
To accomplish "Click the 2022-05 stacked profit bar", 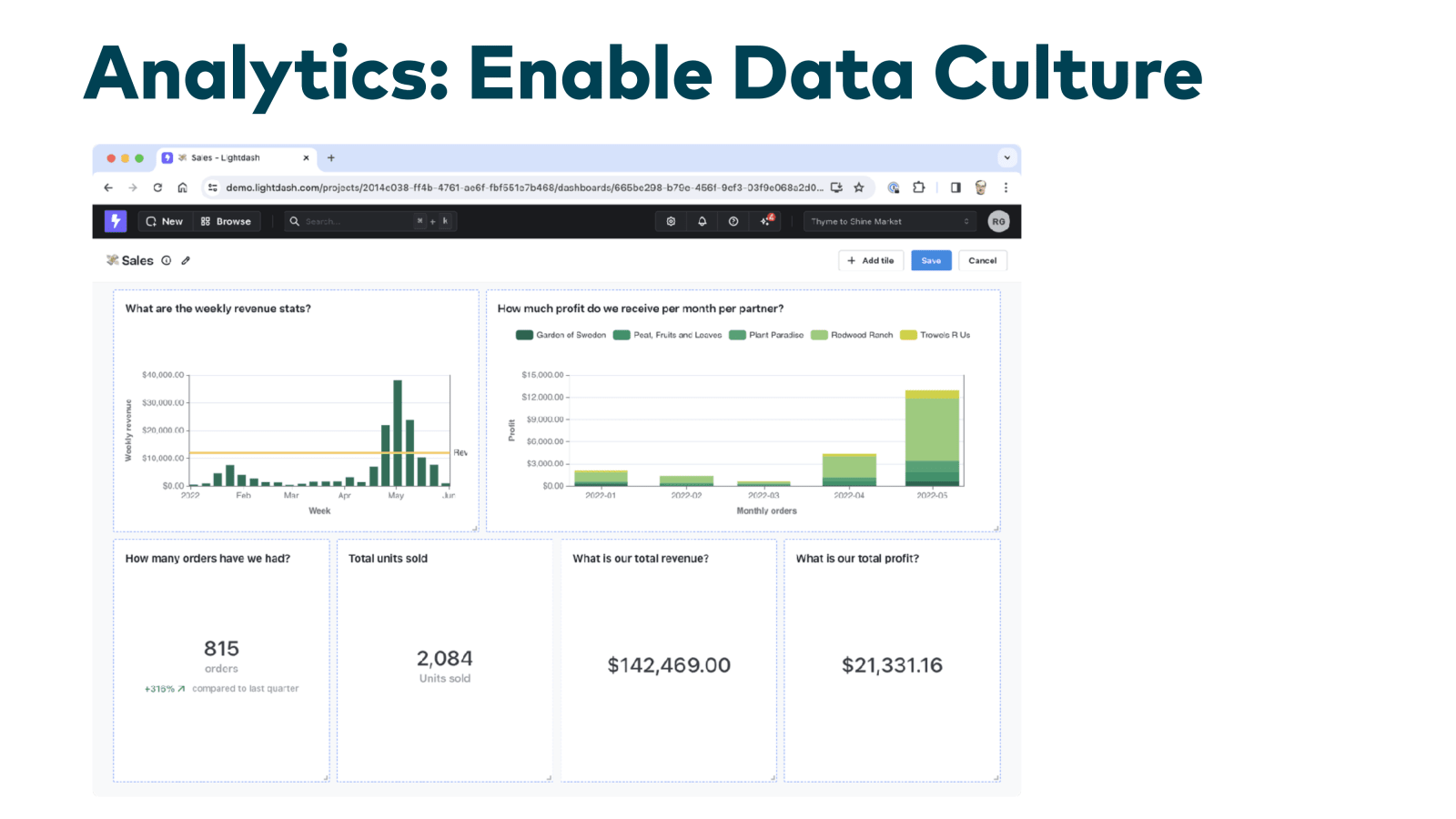I will click(932, 438).
